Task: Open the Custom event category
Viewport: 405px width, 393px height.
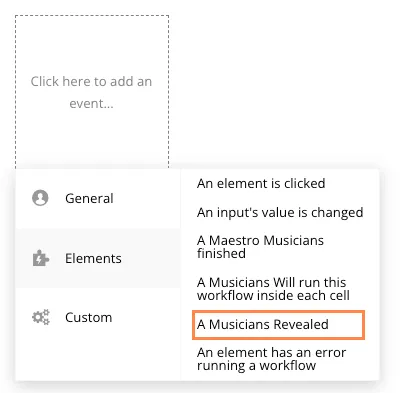Action: coord(98,317)
